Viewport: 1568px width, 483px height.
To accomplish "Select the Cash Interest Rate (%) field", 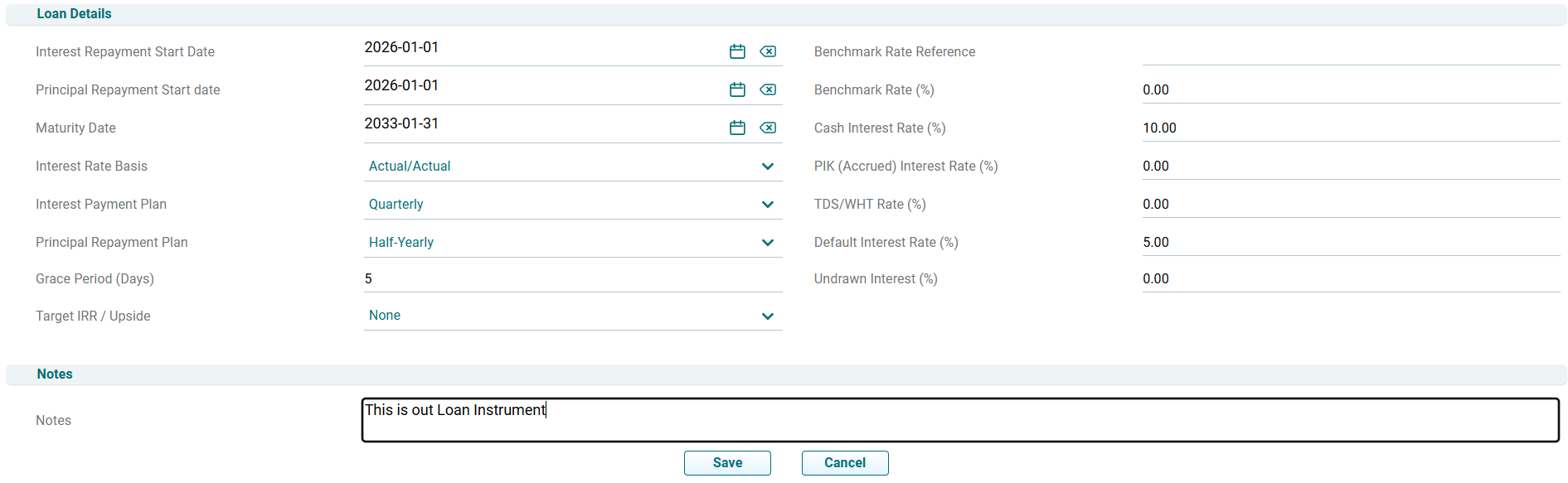I will [x=1350, y=128].
